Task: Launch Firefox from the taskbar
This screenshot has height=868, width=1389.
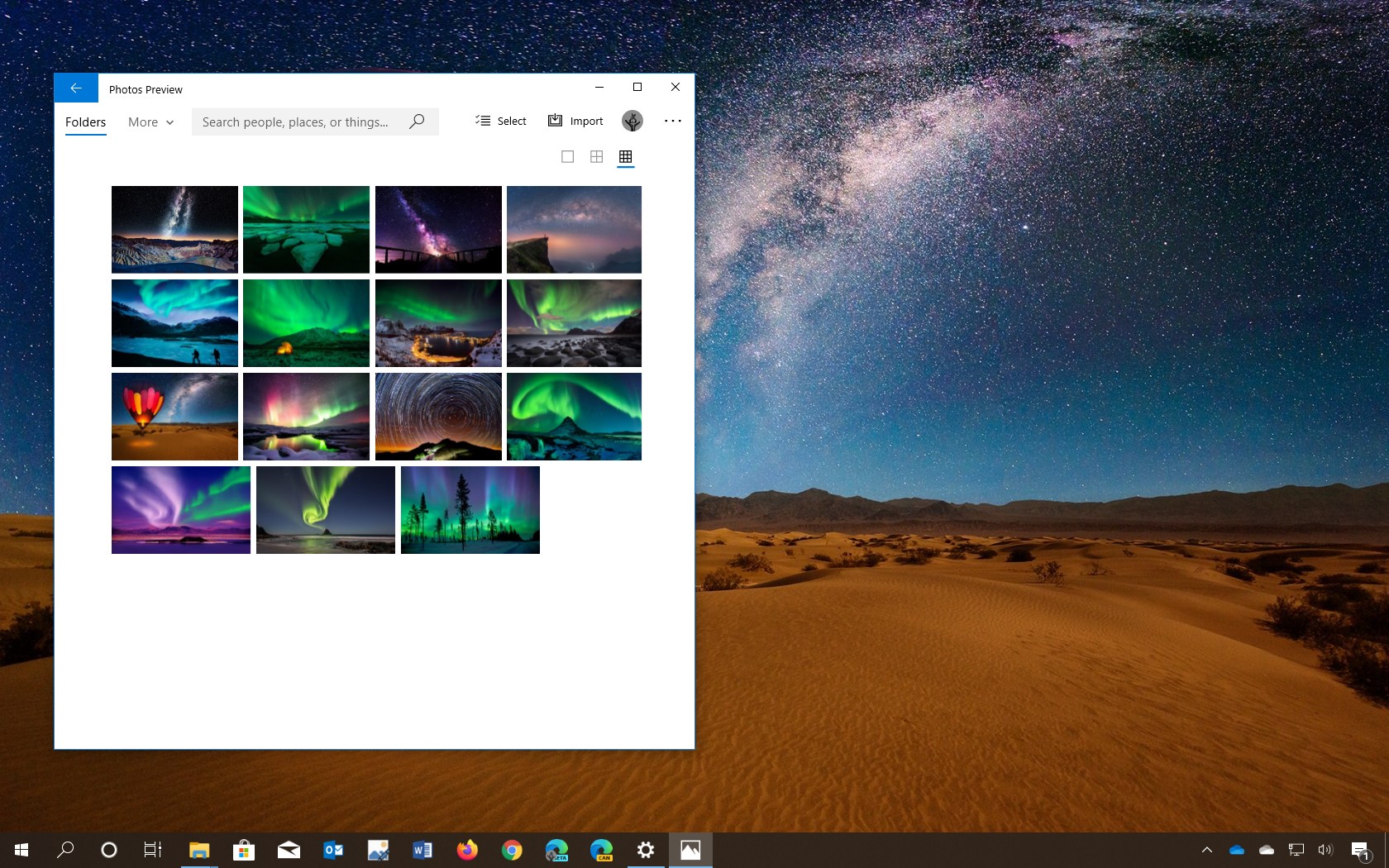Action: (467, 850)
